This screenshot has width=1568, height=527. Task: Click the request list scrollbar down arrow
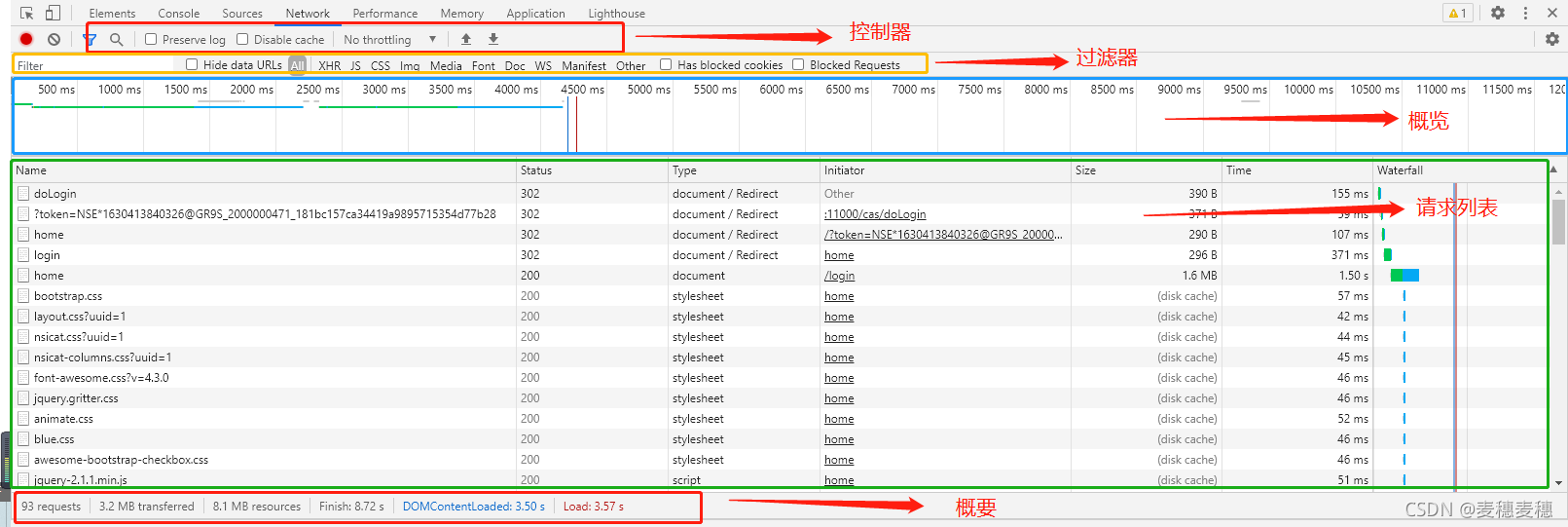1559,481
